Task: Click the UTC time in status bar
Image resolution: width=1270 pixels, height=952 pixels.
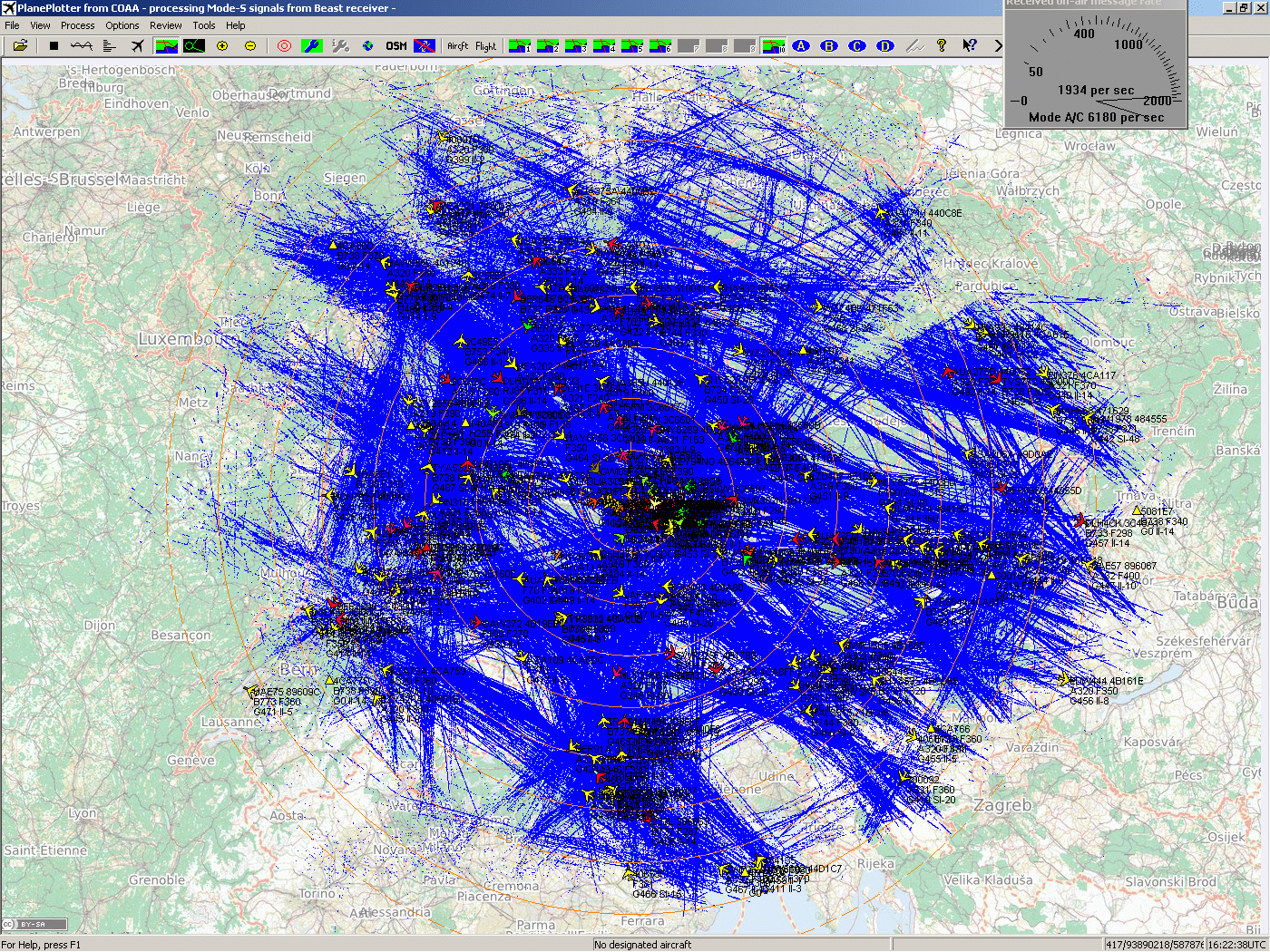Action: point(1236,945)
